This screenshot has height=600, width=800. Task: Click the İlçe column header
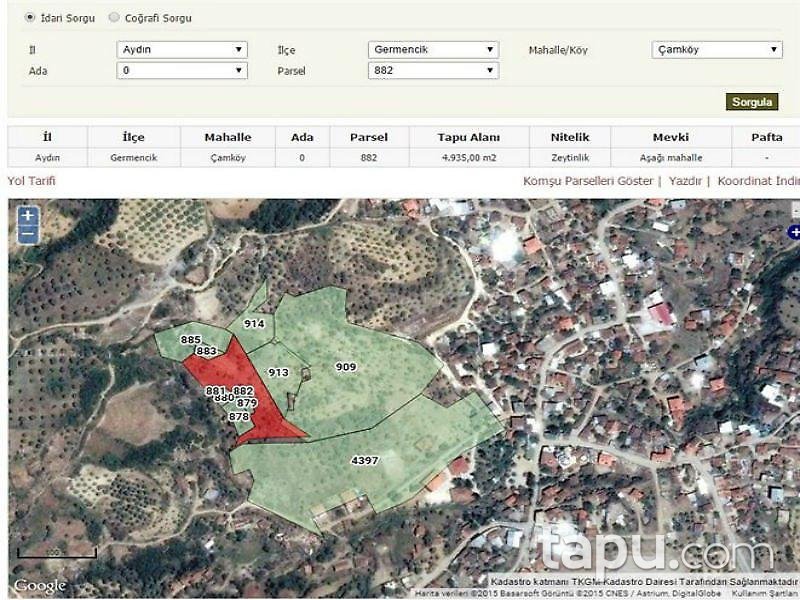[x=134, y=137]
